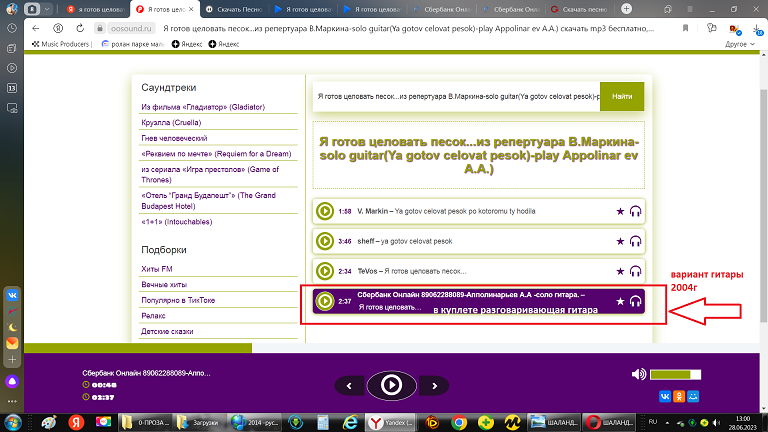The height and width of the screenshot is (432, 768).
Task: Close the active Я готов цело tab
Action: [x=191, y=9]
